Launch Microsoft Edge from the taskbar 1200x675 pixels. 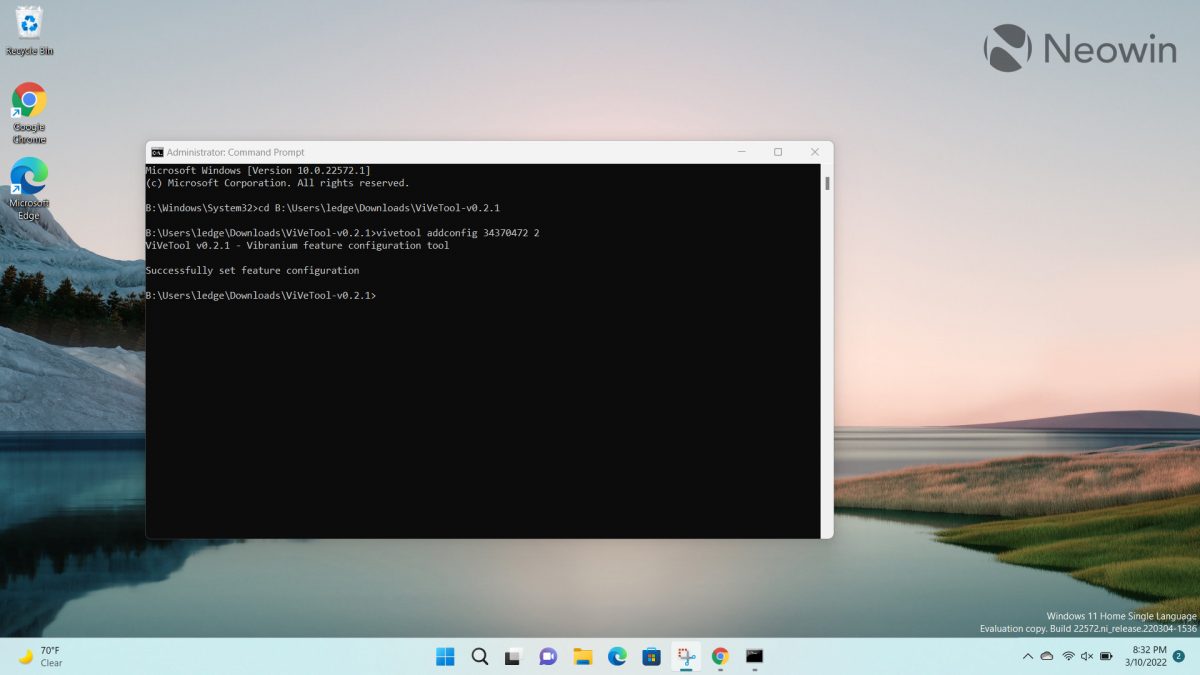616,657
